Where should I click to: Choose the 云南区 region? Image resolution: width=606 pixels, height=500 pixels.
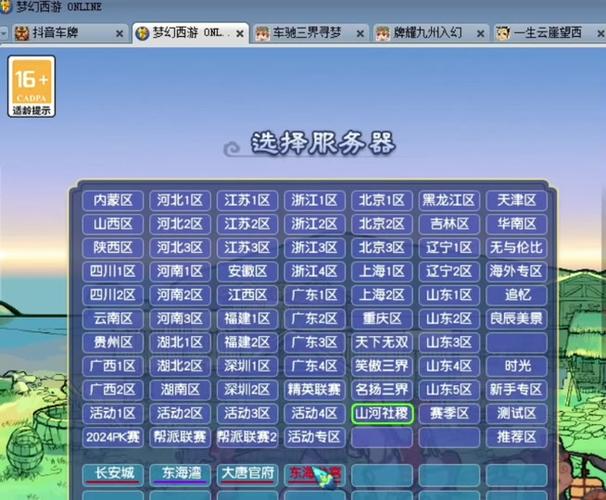tap(113, 318)
